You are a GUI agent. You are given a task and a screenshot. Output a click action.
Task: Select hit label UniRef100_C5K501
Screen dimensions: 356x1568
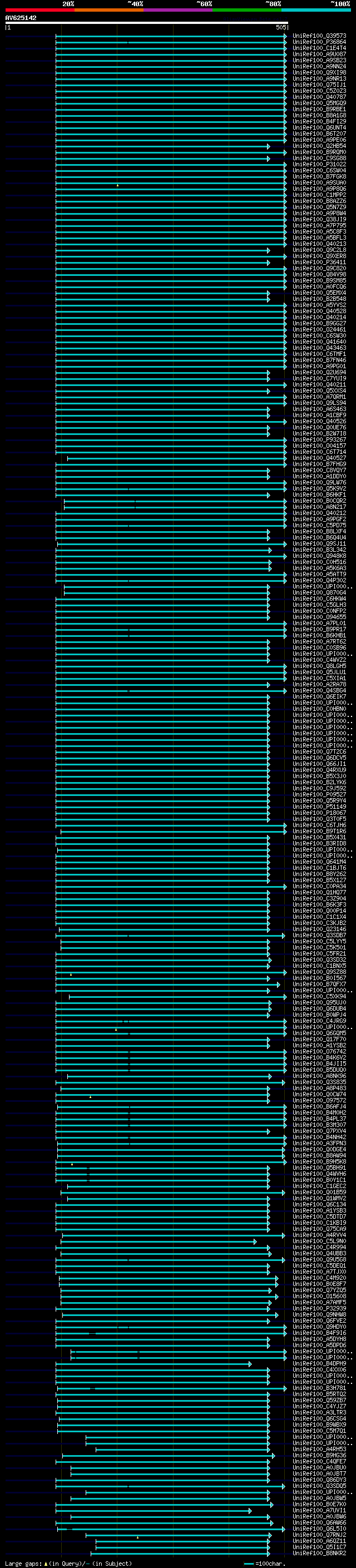(319, 947)
